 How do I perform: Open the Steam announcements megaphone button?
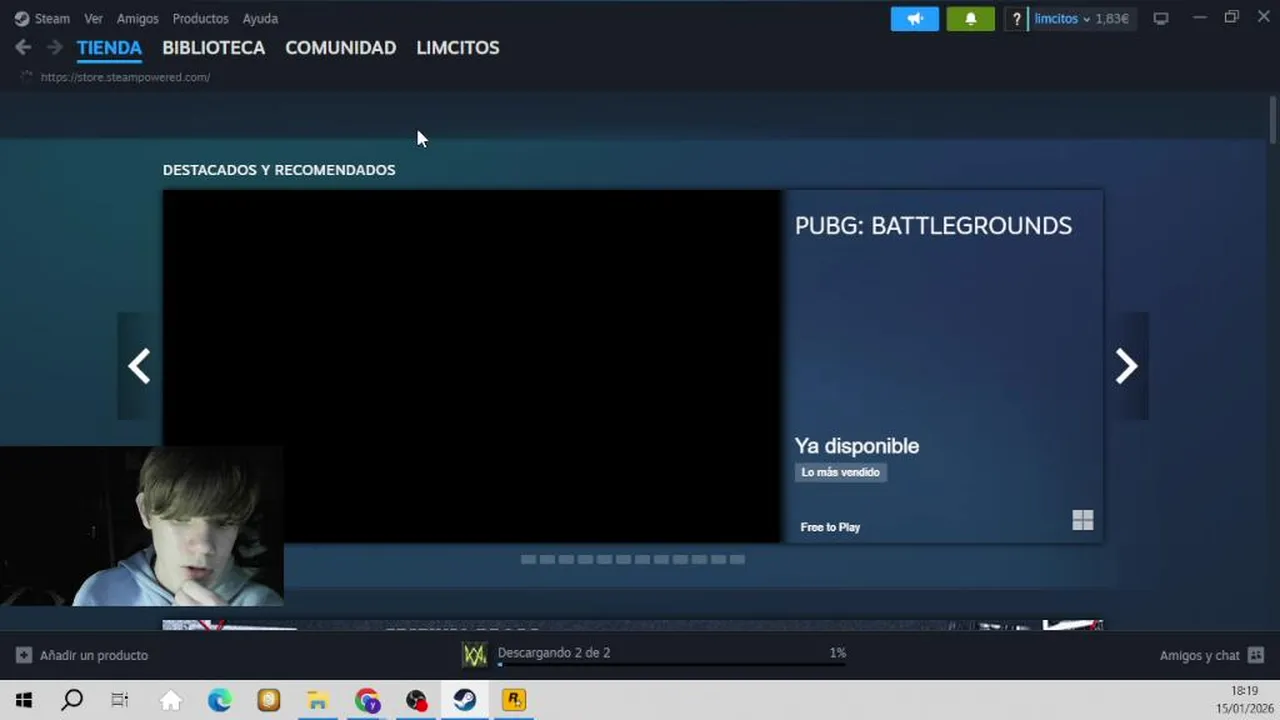tap(915, 19)
